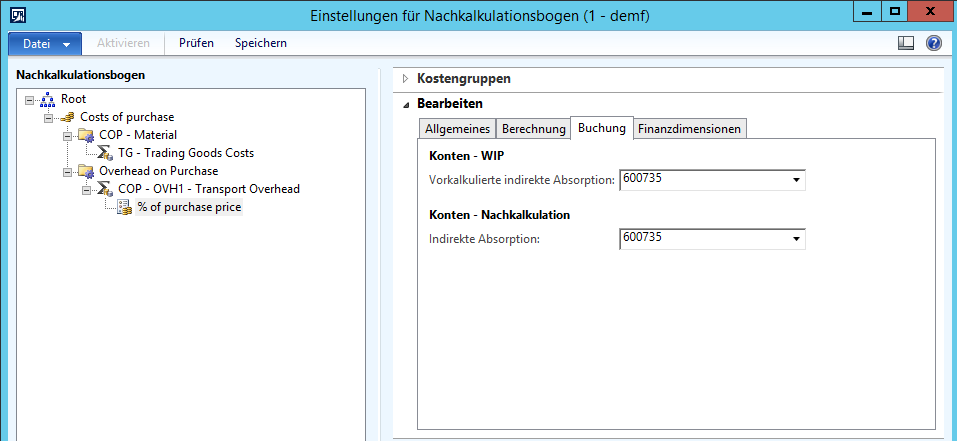Click the Root node hierarchy icon
The height and width of the screenshot is (441, 957).
[48, 99]
